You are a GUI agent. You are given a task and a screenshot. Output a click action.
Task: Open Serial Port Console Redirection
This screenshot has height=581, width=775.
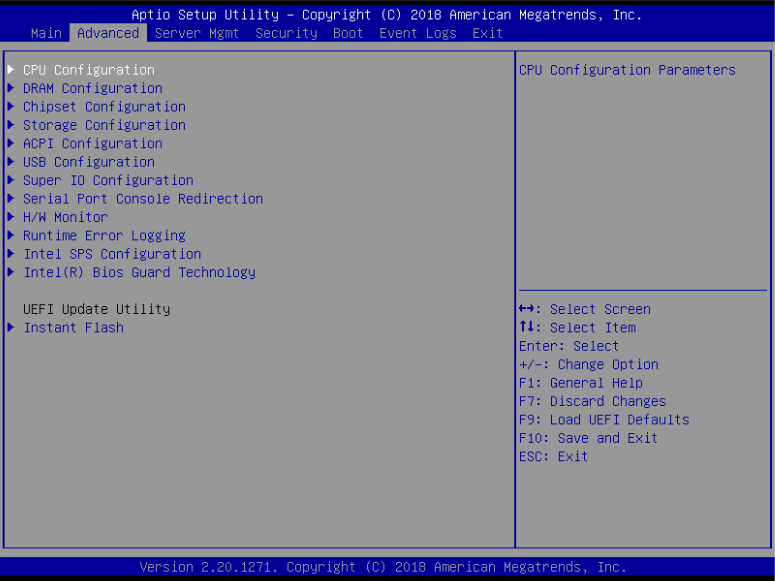[x=143, y=199]
